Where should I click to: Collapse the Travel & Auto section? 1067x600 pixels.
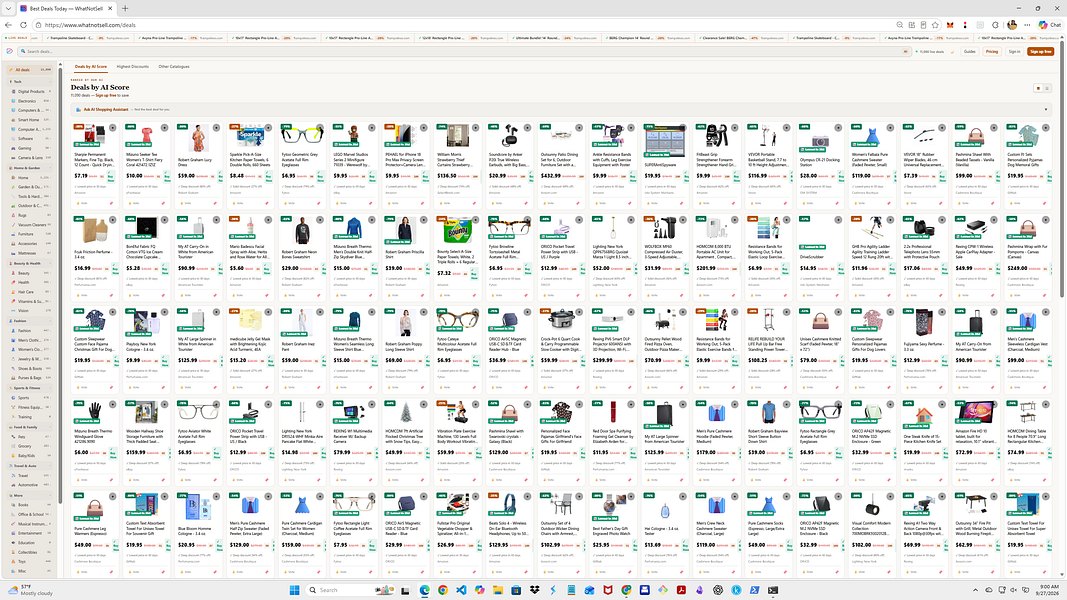click(29, 466)
